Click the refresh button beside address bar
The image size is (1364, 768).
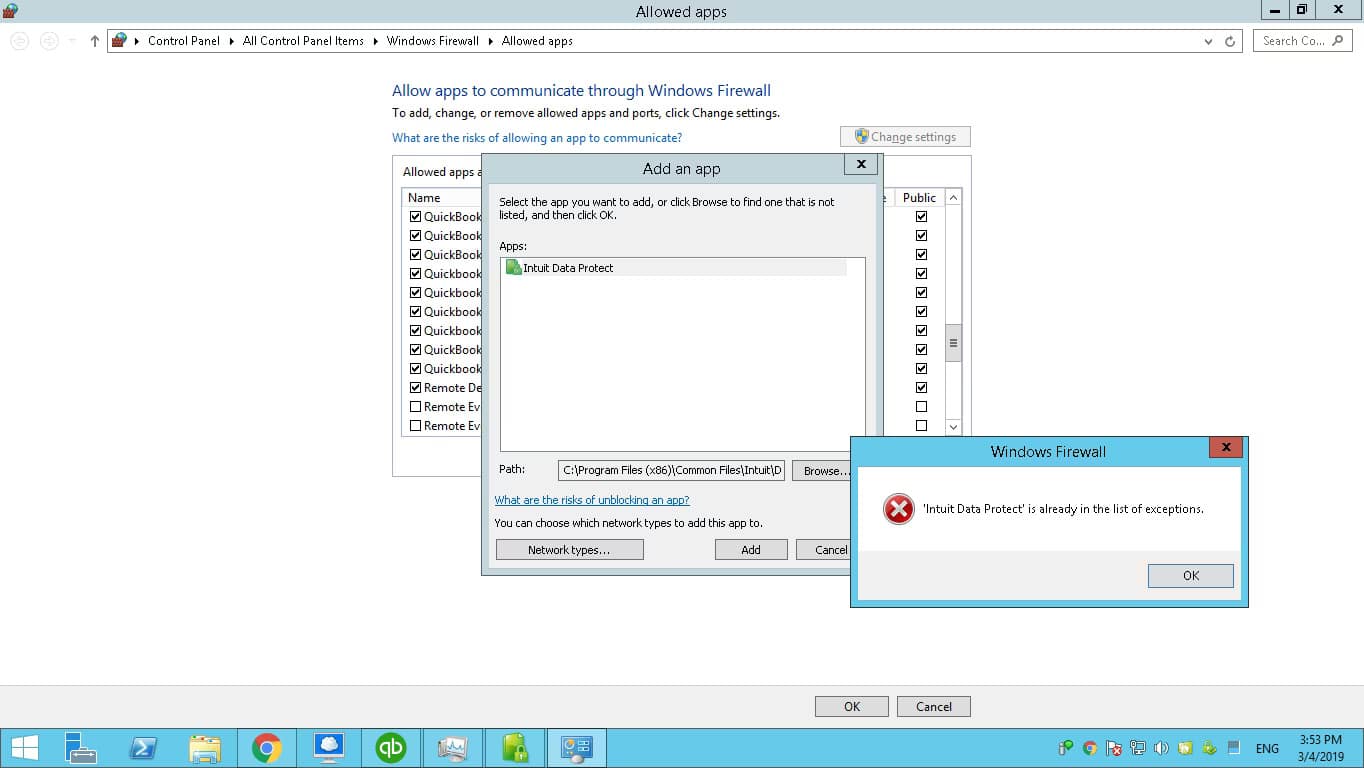click(1231, 41)
